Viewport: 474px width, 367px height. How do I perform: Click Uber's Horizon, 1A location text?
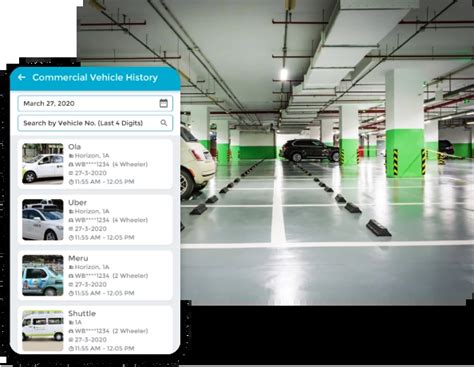pos(92,211)
